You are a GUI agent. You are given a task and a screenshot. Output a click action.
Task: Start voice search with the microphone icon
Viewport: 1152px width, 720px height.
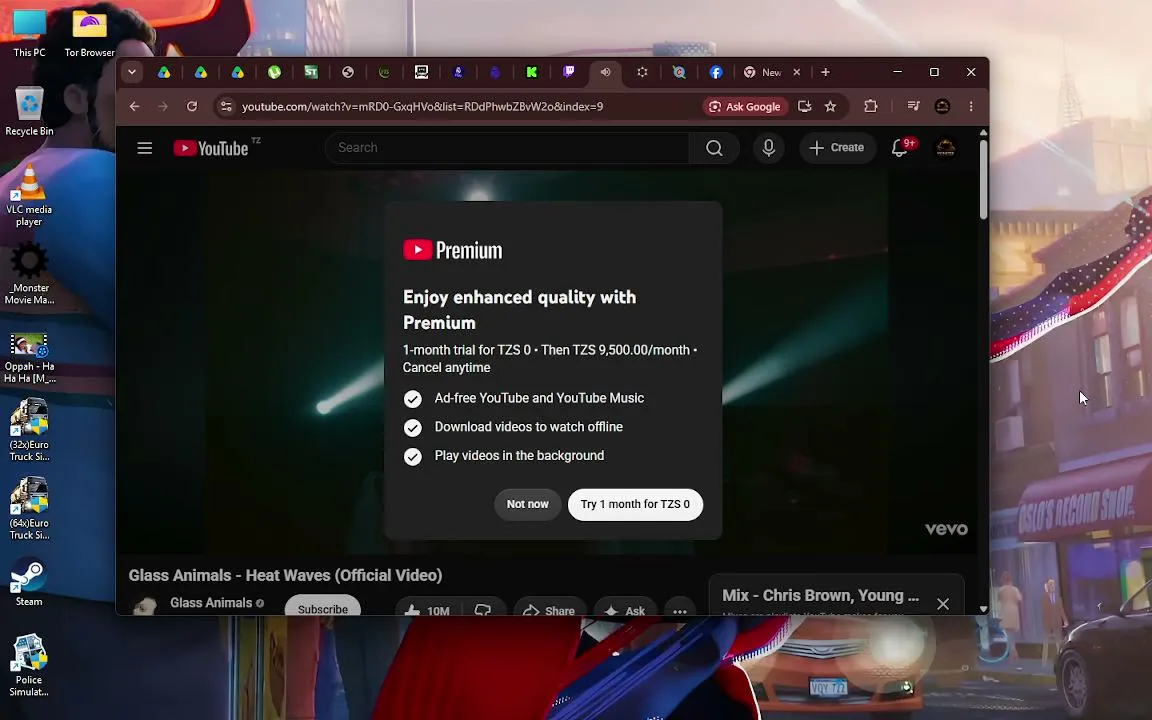[x=768, y=148]
